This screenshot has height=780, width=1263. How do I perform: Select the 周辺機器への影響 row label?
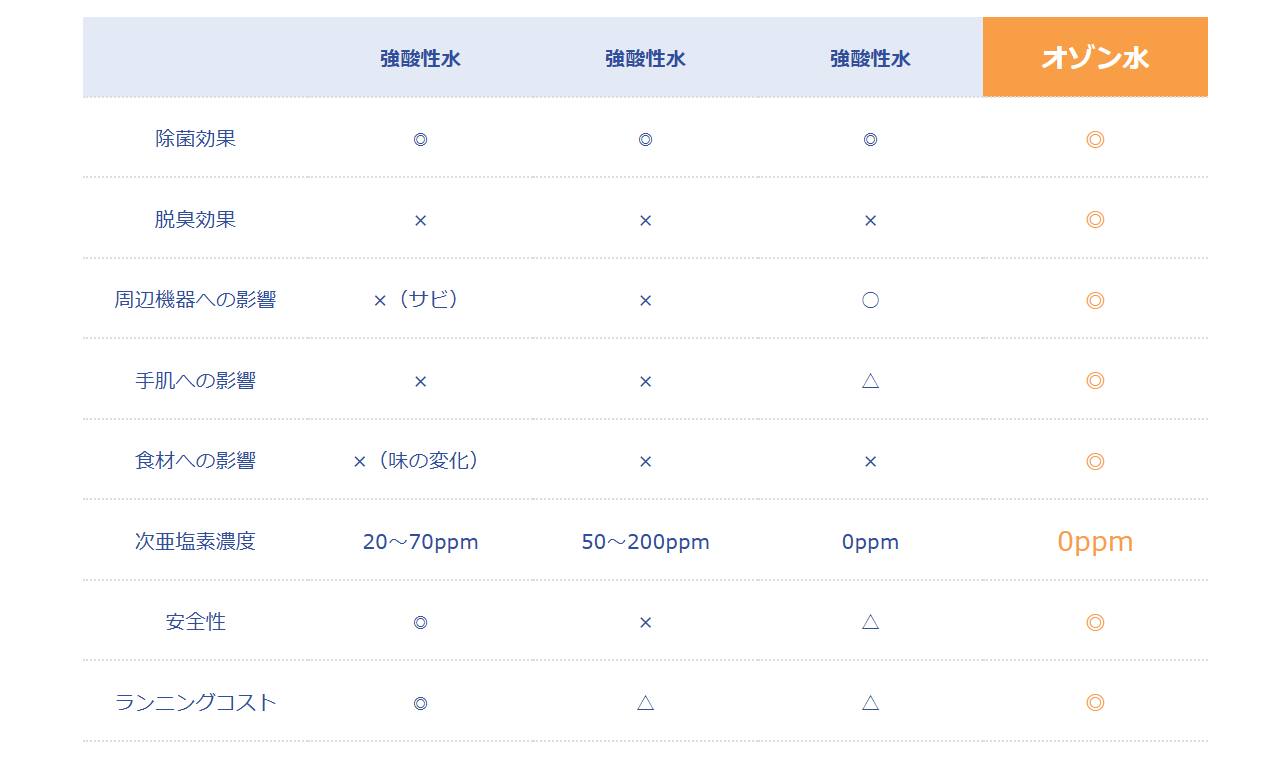196,300
